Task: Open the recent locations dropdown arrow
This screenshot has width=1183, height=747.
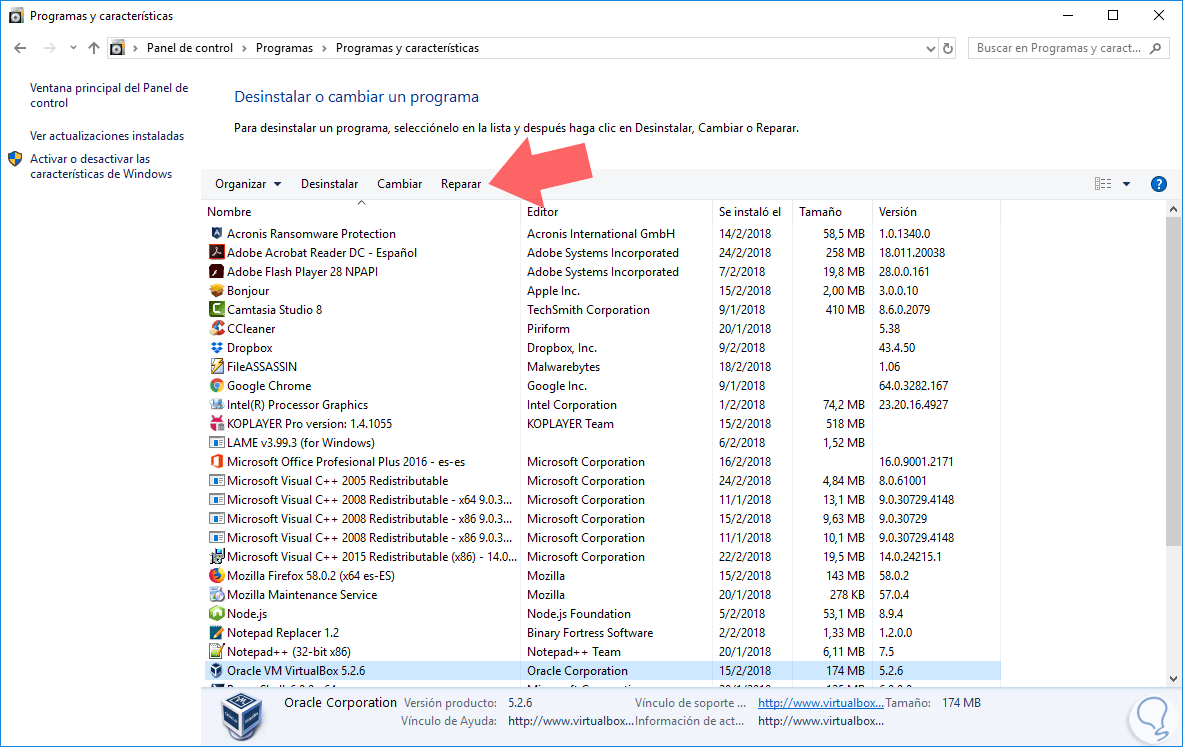Action: 72,48
